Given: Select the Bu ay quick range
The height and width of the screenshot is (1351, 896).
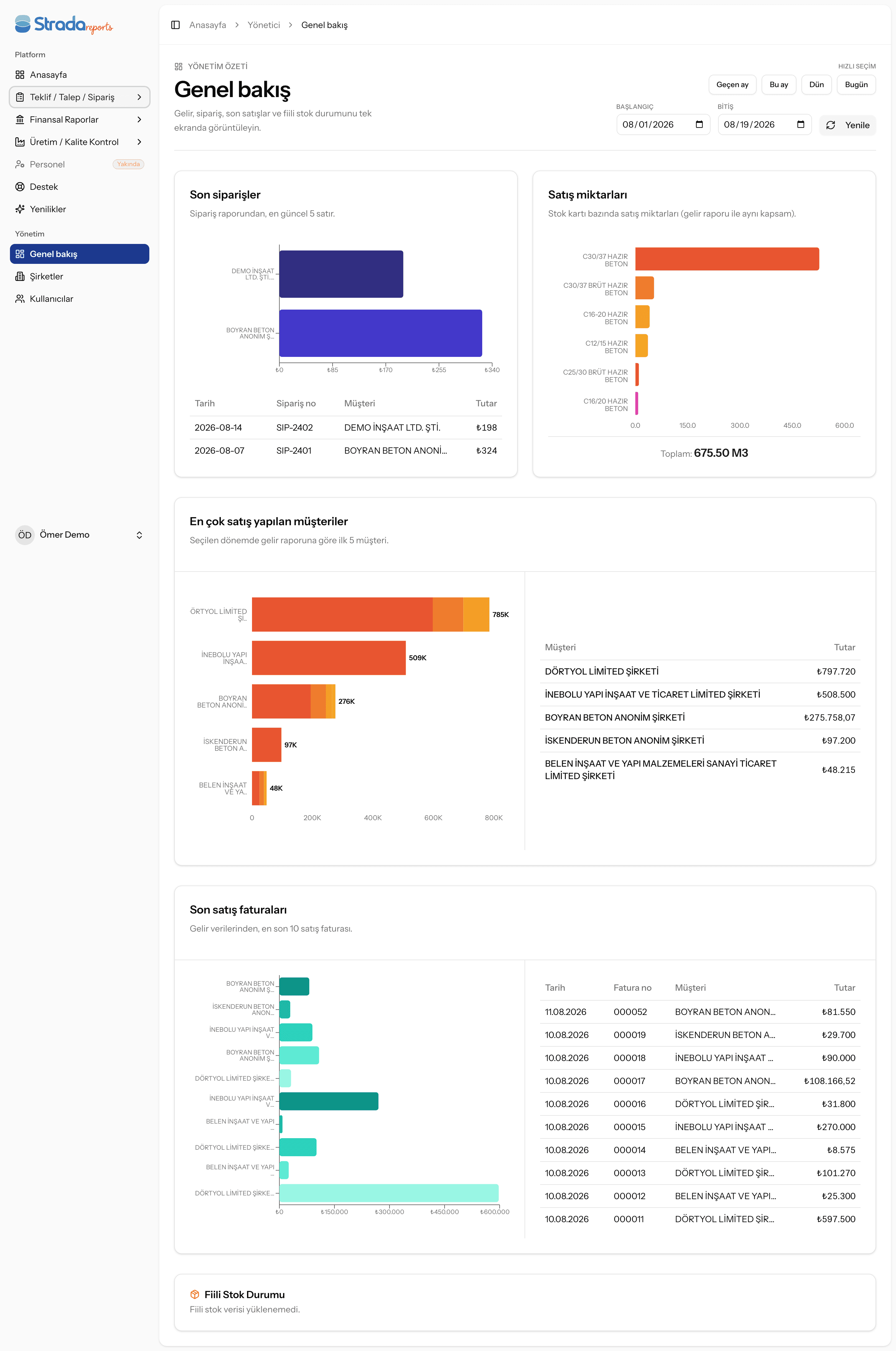Looking at the screenshot, I should 778,85.
